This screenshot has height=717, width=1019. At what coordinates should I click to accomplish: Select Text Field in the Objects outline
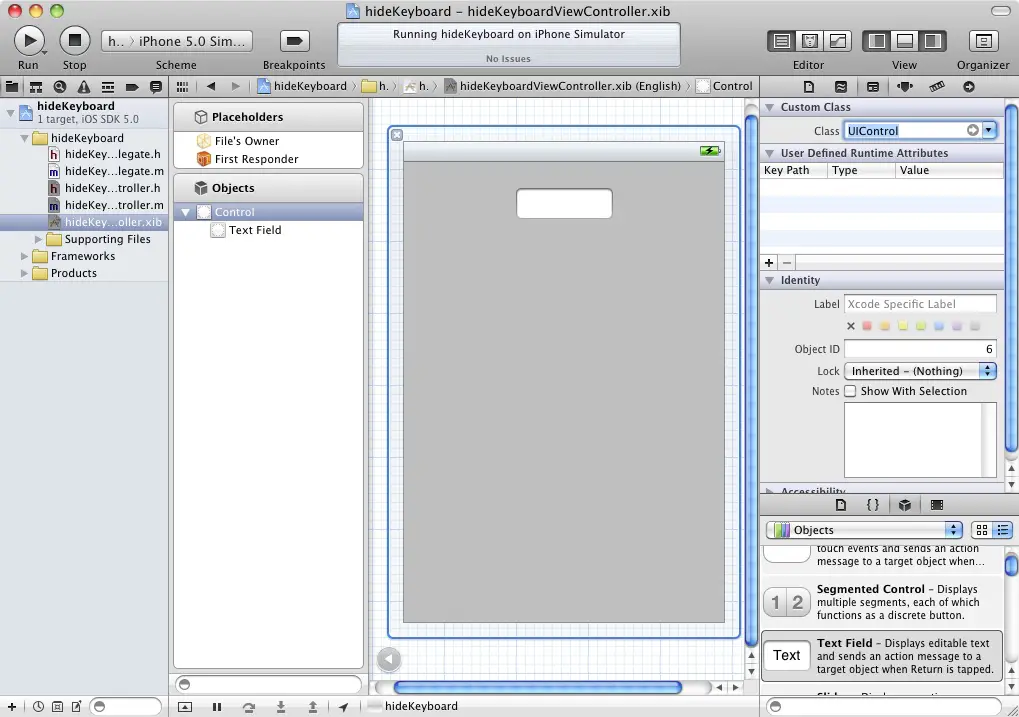point(255,230)
